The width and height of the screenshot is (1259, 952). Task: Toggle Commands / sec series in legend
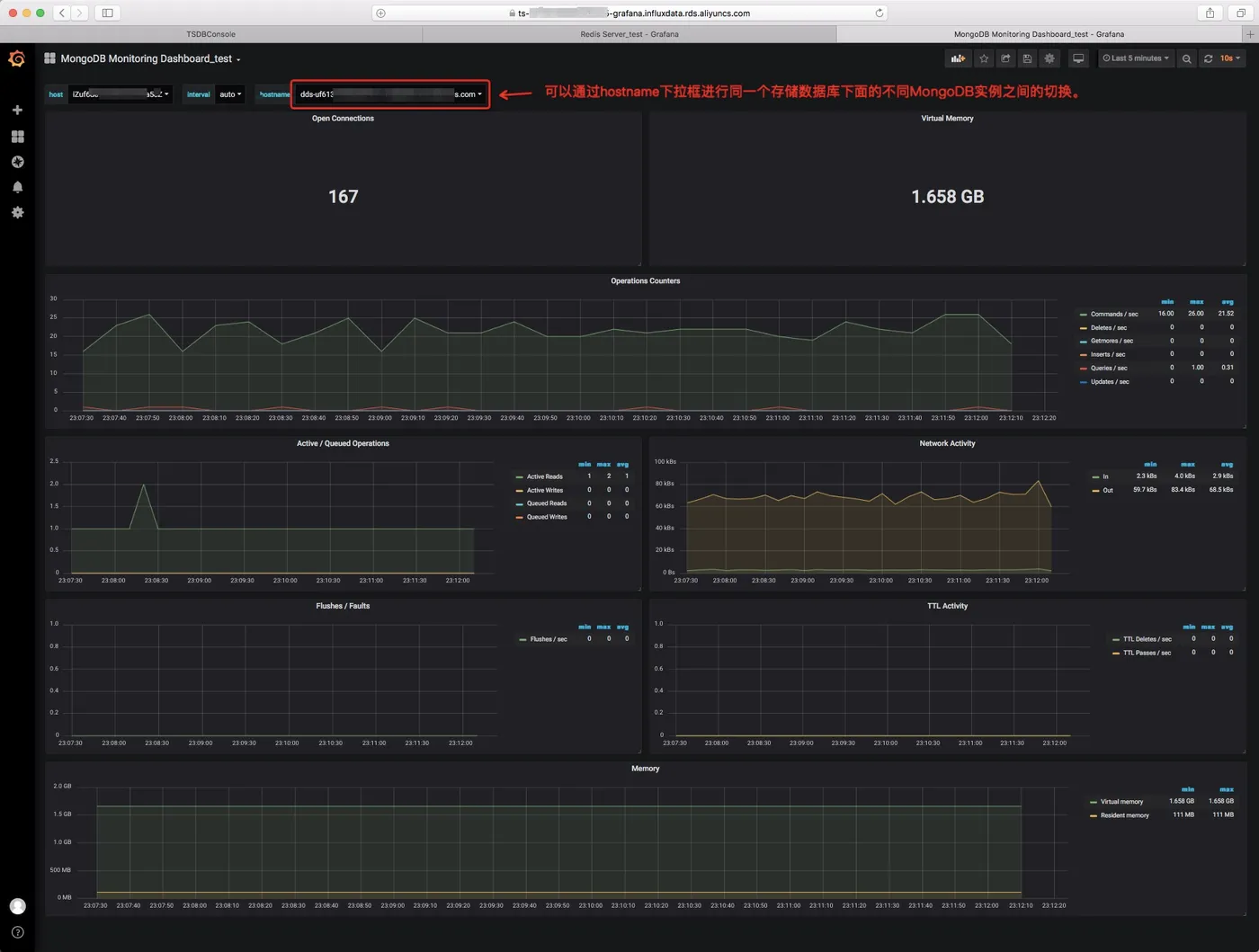pos(1114,315)
